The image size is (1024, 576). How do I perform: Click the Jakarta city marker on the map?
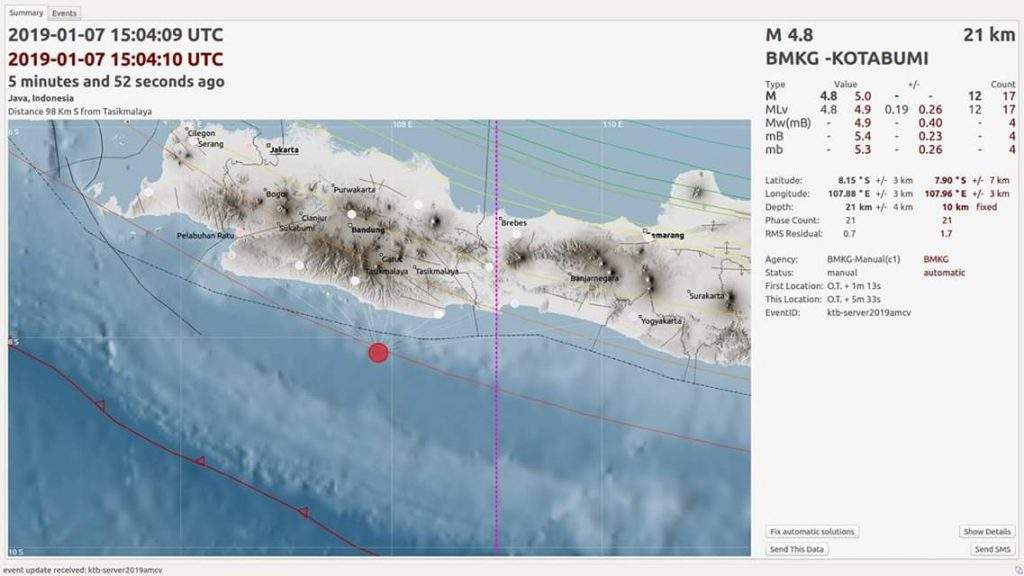click(268, 146)
